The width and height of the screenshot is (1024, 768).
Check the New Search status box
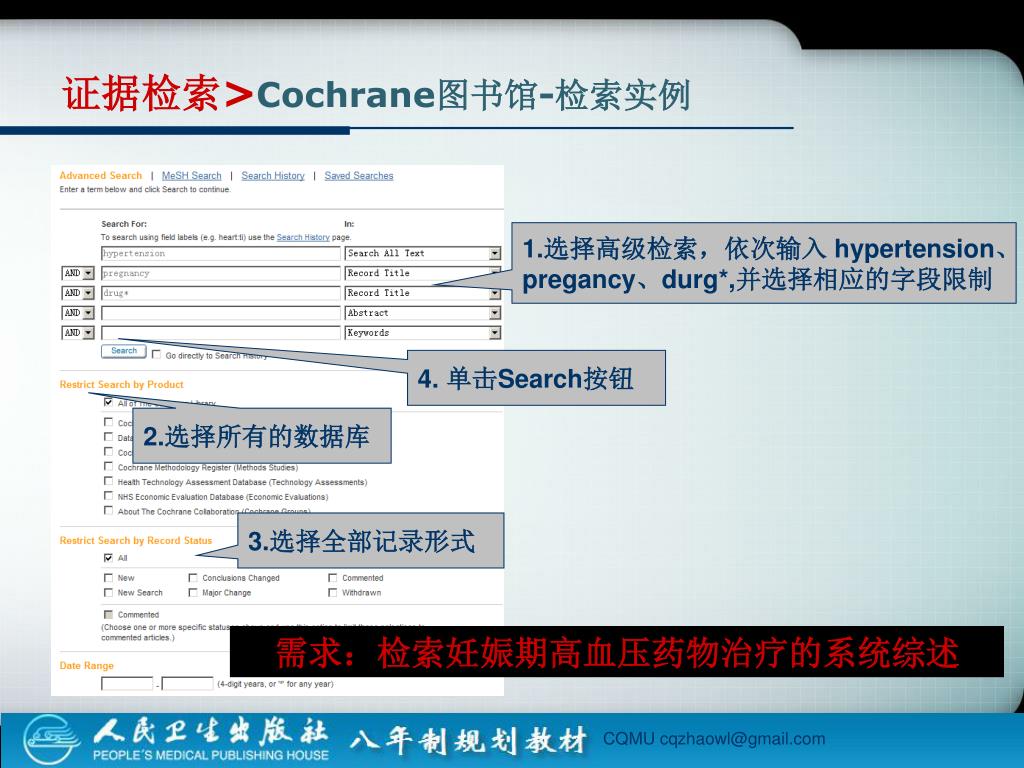click(x=108, y=592)
